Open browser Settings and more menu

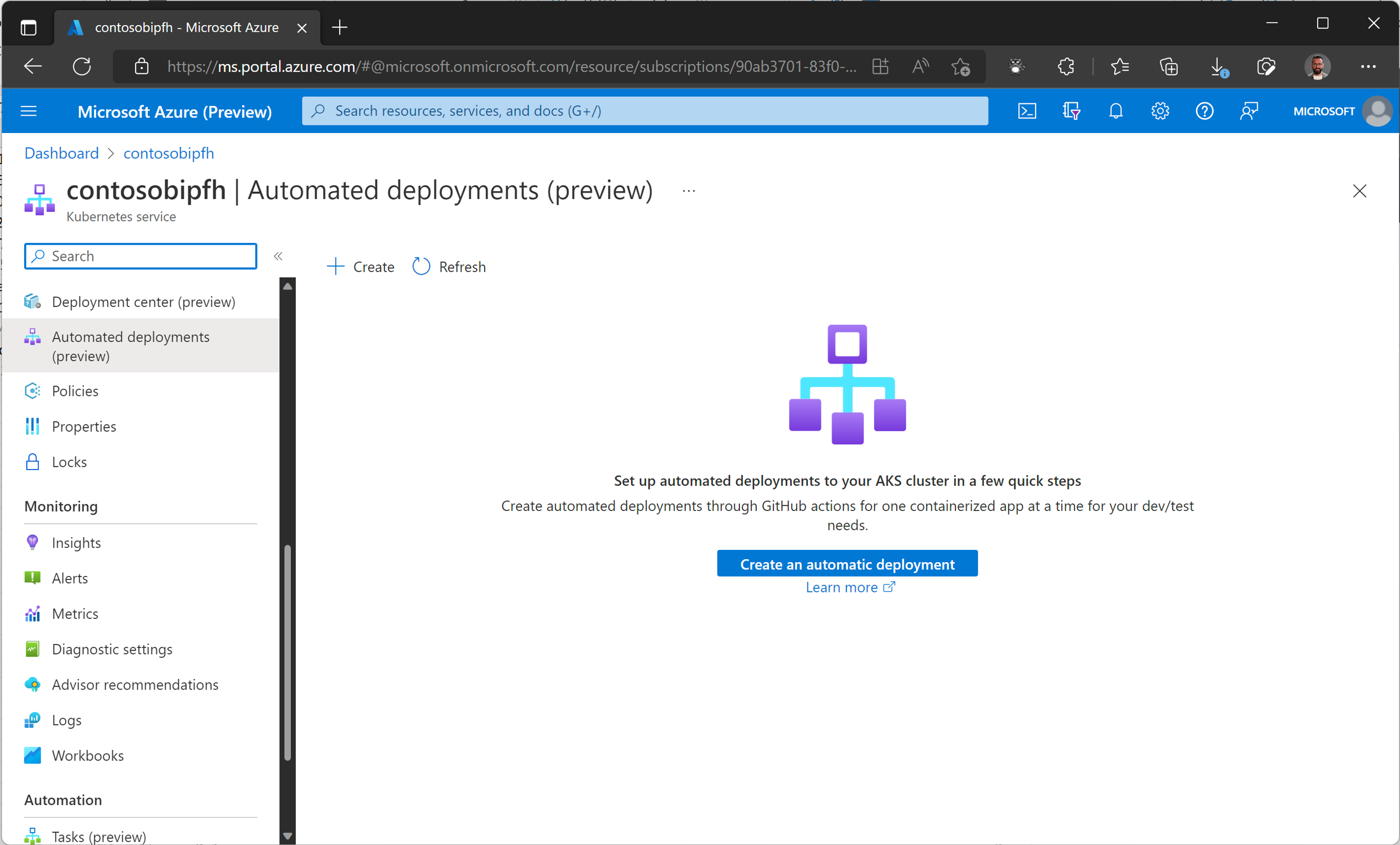[x=1368, y=66]
